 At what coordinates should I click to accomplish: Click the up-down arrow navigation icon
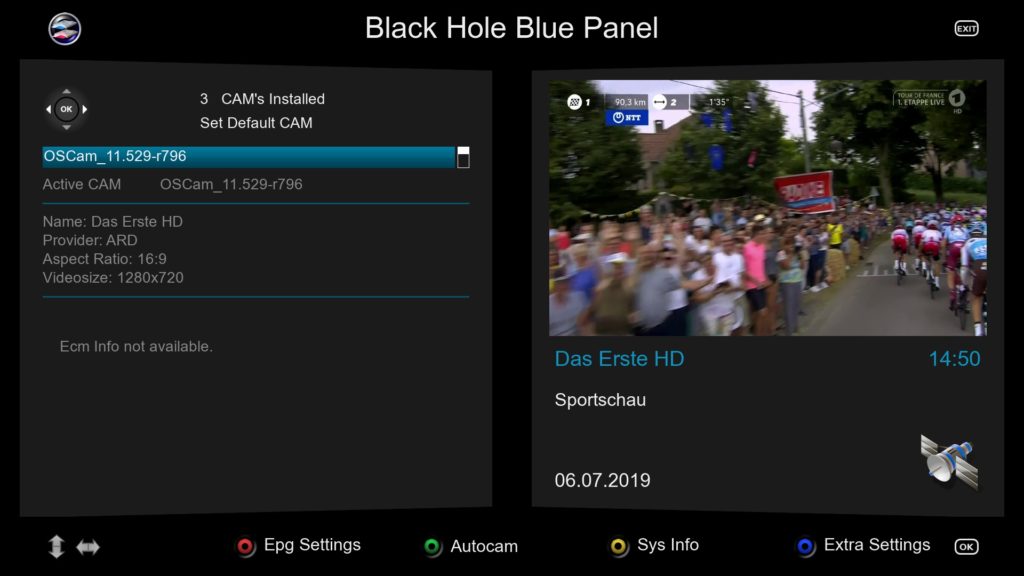tap(57, 547)
